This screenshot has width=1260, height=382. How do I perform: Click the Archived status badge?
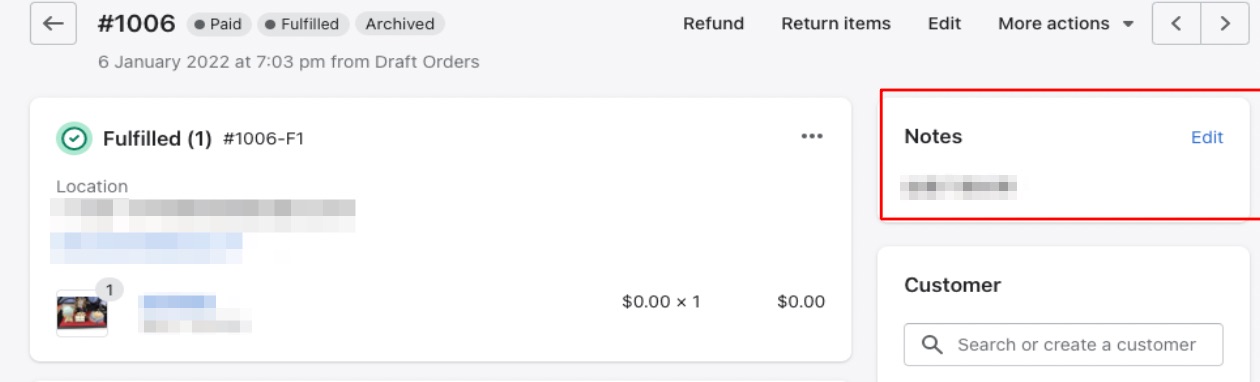coord(399,23)
